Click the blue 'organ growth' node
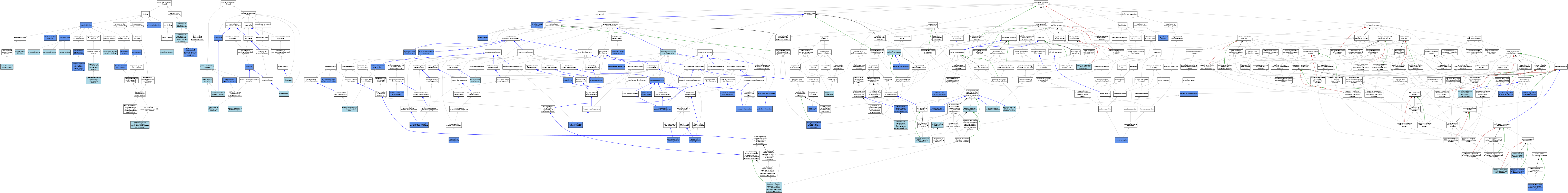The width and height of the screenshot is (1568, 193). 483,38
